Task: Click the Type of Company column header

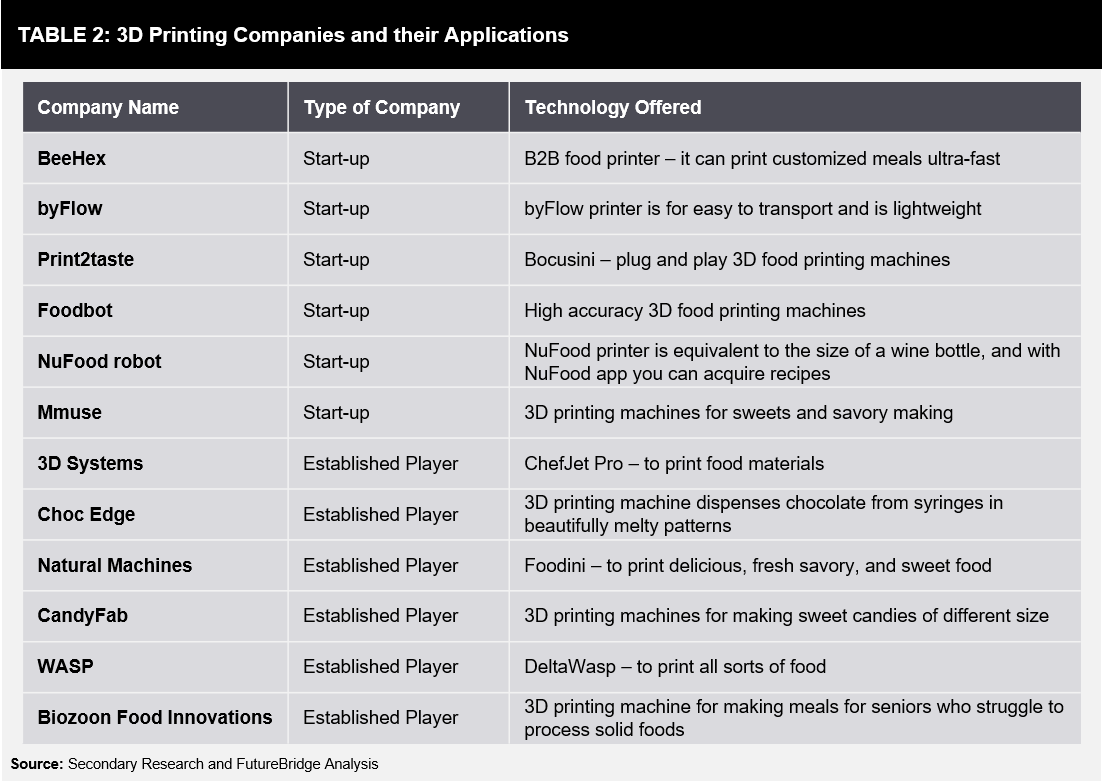Action: [x=398, y=107]
